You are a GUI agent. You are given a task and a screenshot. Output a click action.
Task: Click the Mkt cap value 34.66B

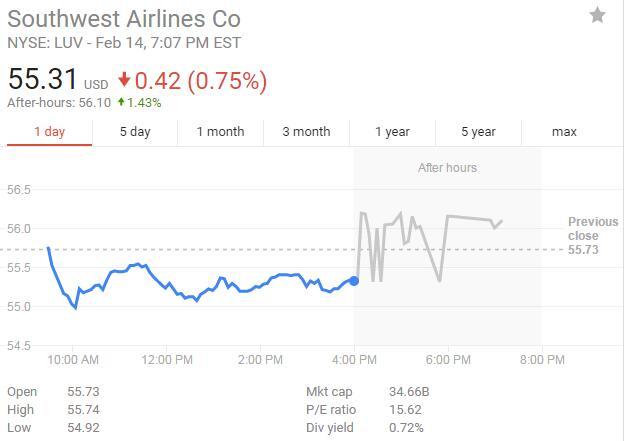pyautogui.click(x=409, y=391)
